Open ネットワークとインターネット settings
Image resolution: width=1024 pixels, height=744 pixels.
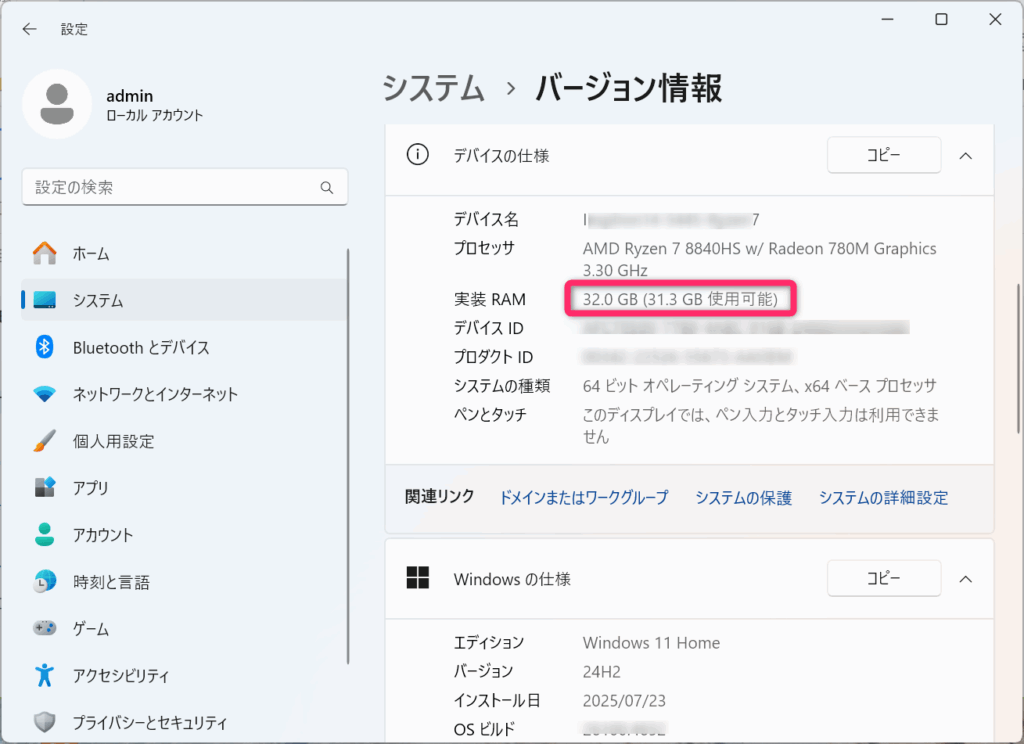(x=184, y=395)
